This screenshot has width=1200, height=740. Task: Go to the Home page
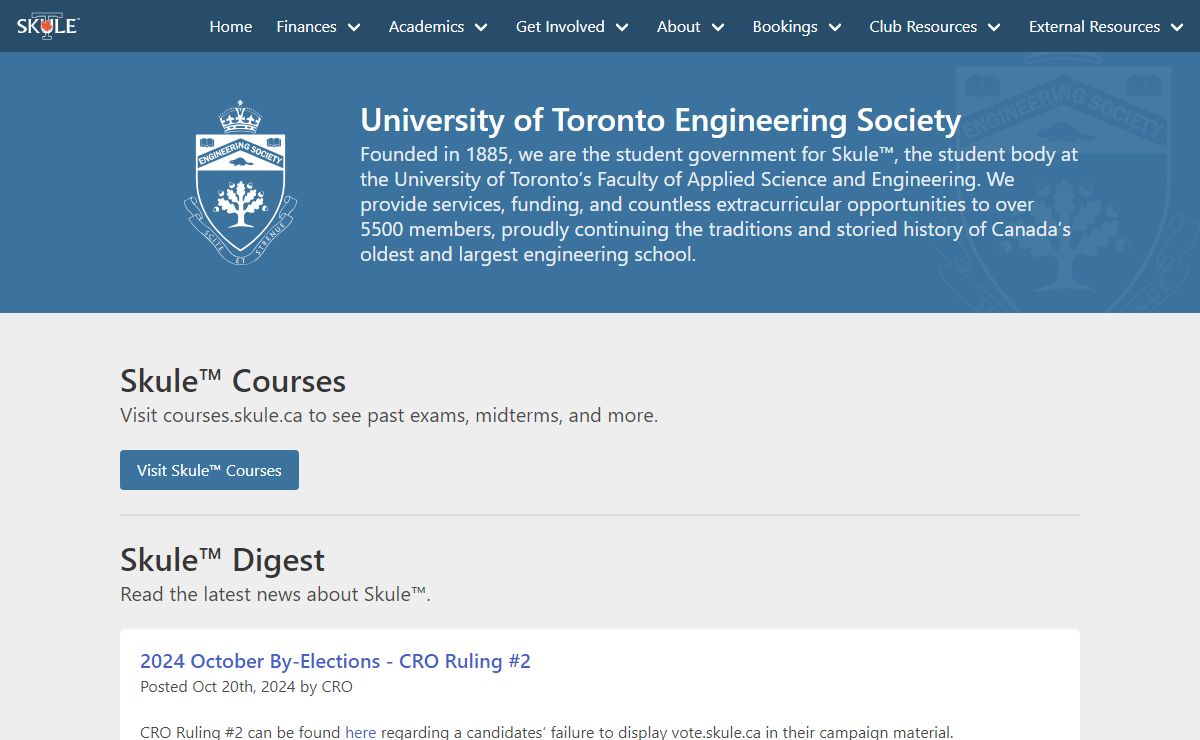coord(230,27)
